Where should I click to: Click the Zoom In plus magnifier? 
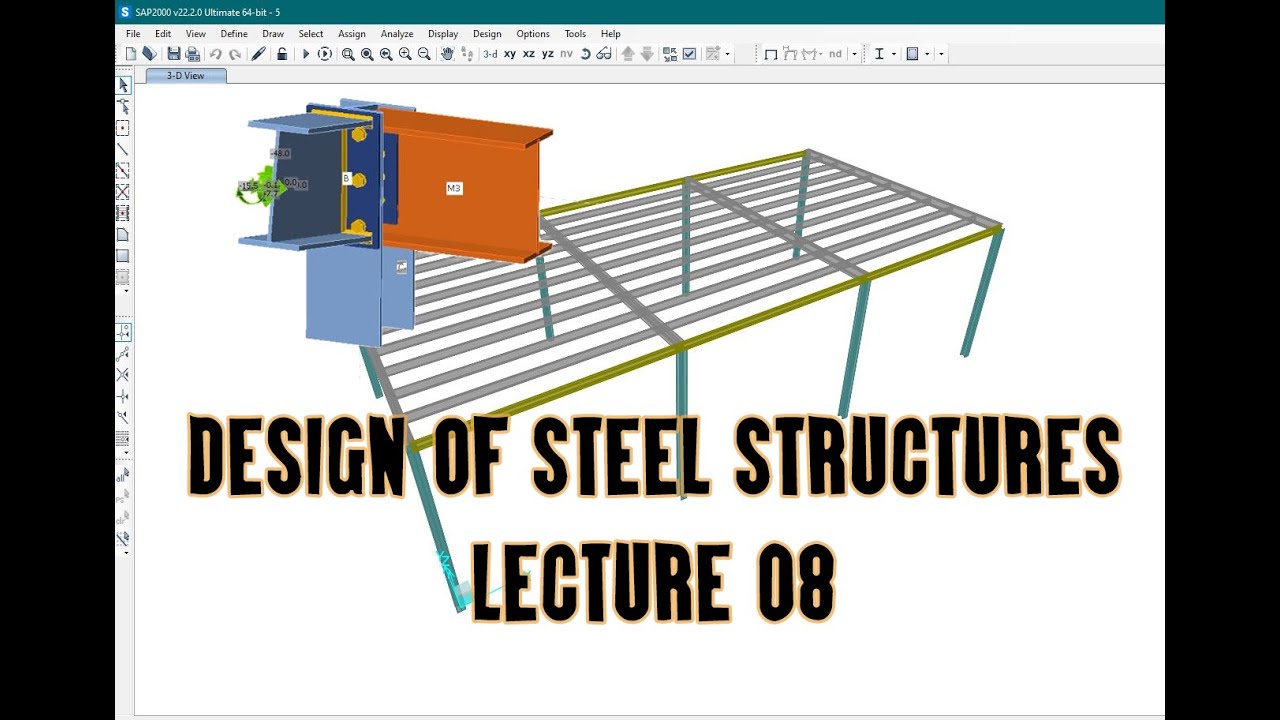pyautogui.click(x=405, y=54)
